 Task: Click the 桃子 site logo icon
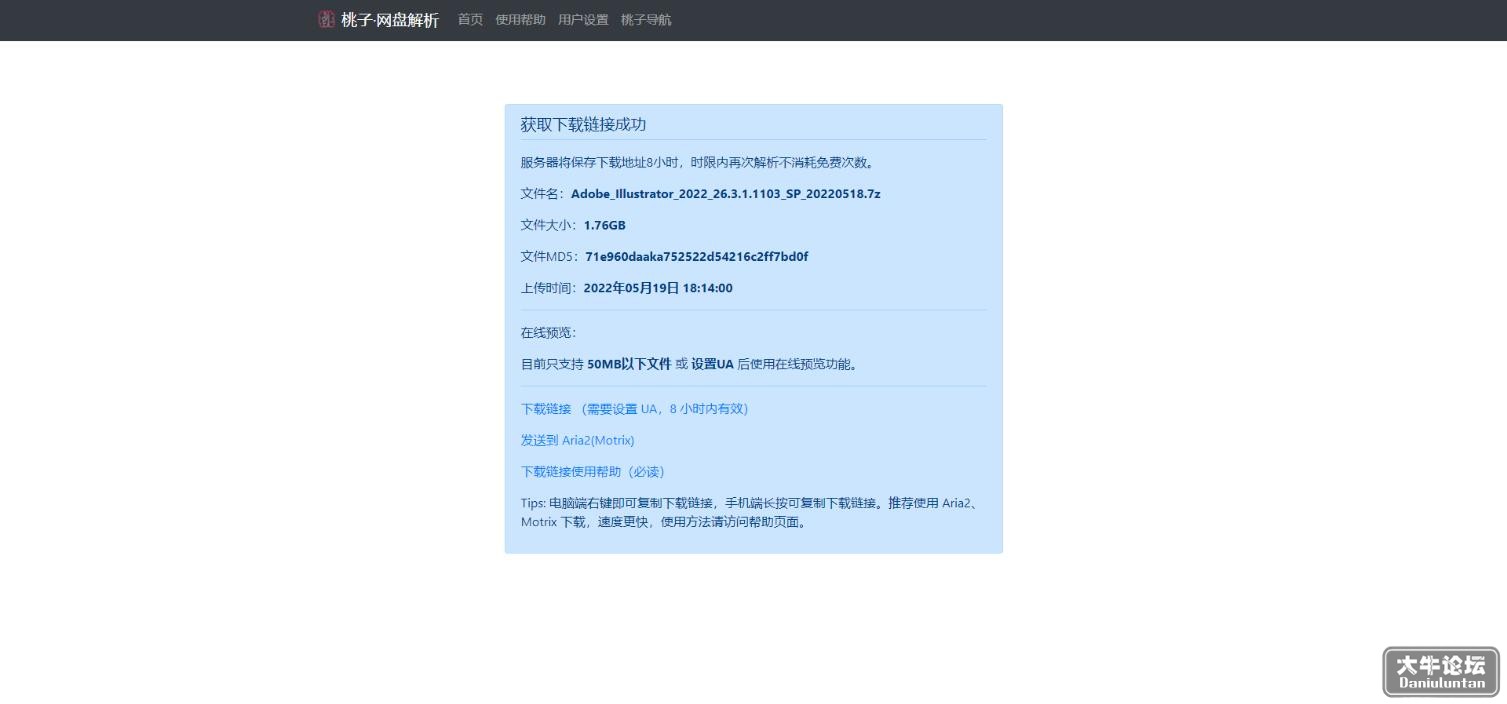point(326,20)
